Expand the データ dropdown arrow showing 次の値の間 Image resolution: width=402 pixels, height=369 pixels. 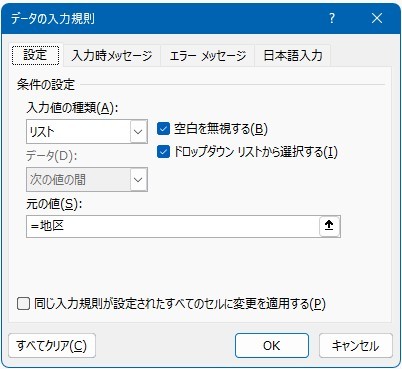(x=138, y=180)
